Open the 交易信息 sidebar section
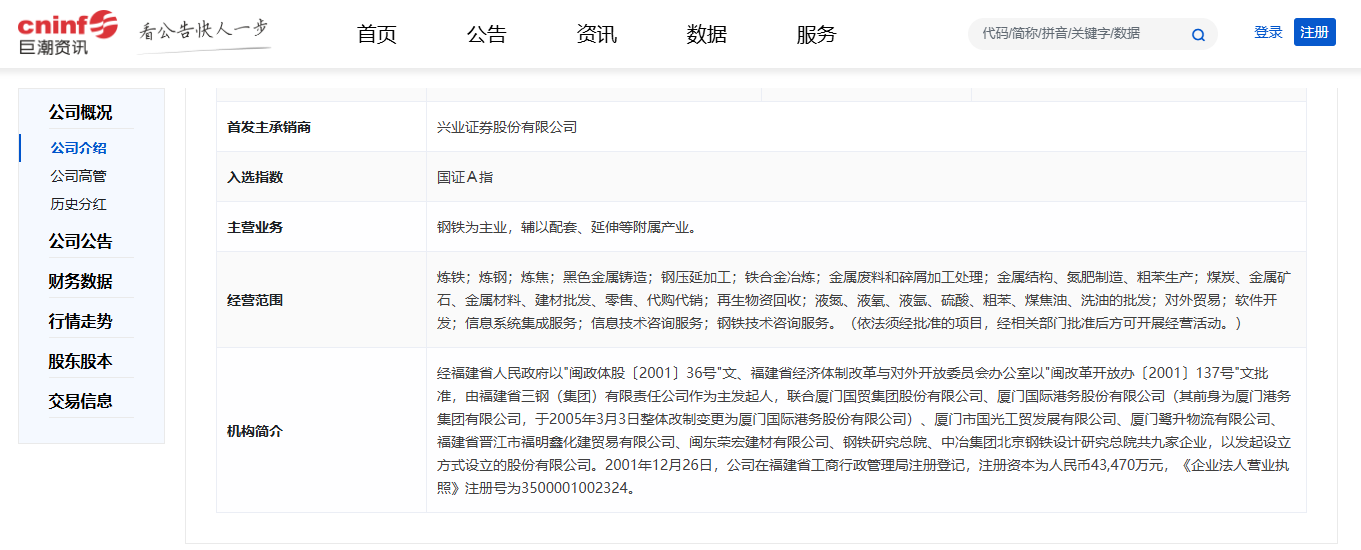 coord(81,401)
